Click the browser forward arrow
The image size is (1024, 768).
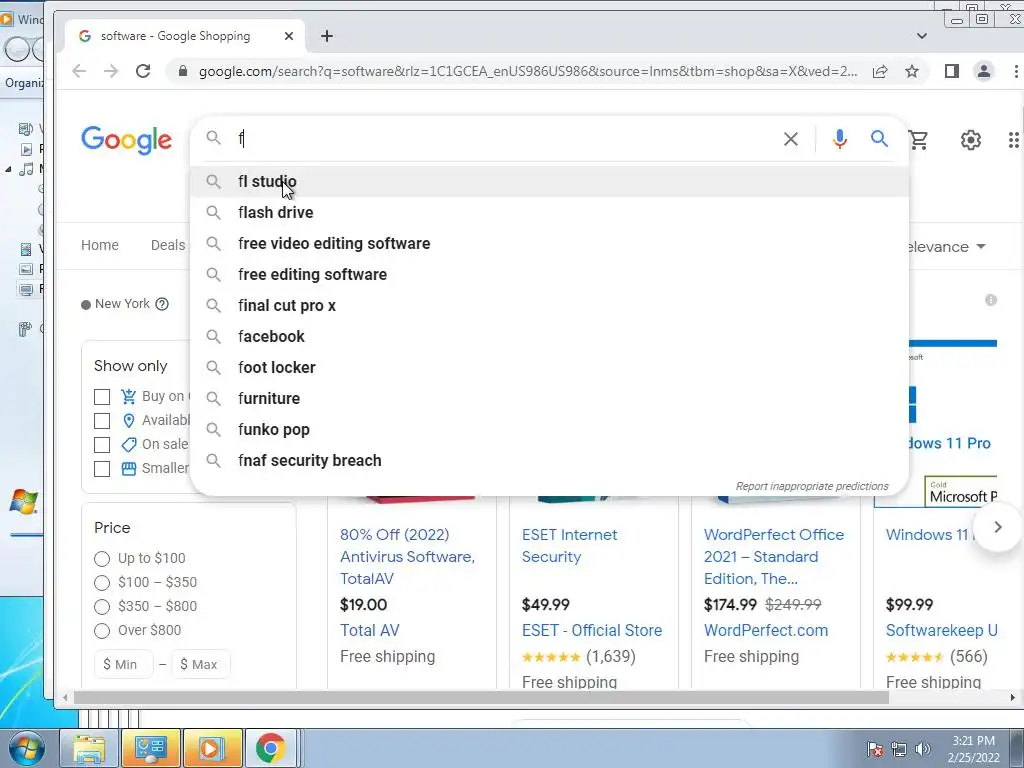[x=111, y=71]
